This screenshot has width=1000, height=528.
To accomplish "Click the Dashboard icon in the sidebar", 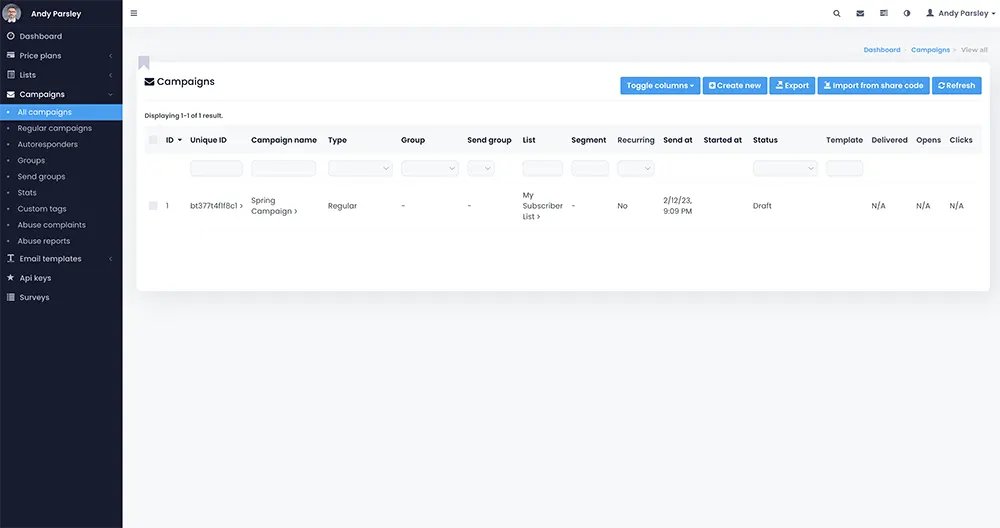I will click(10, 36).
